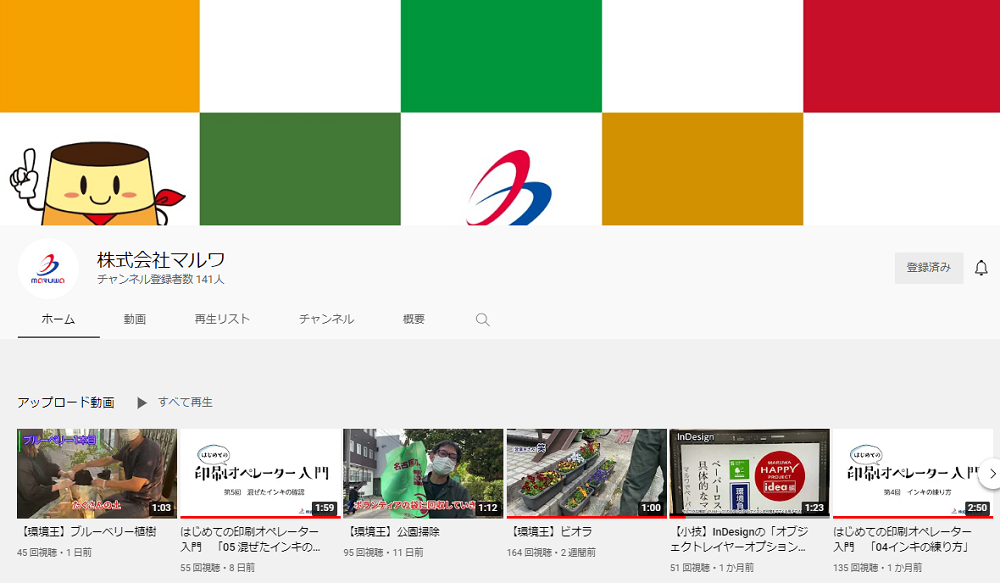1000x583 pixels.
Task: Click the 1:03 duration badge
Action: point(161,508)
